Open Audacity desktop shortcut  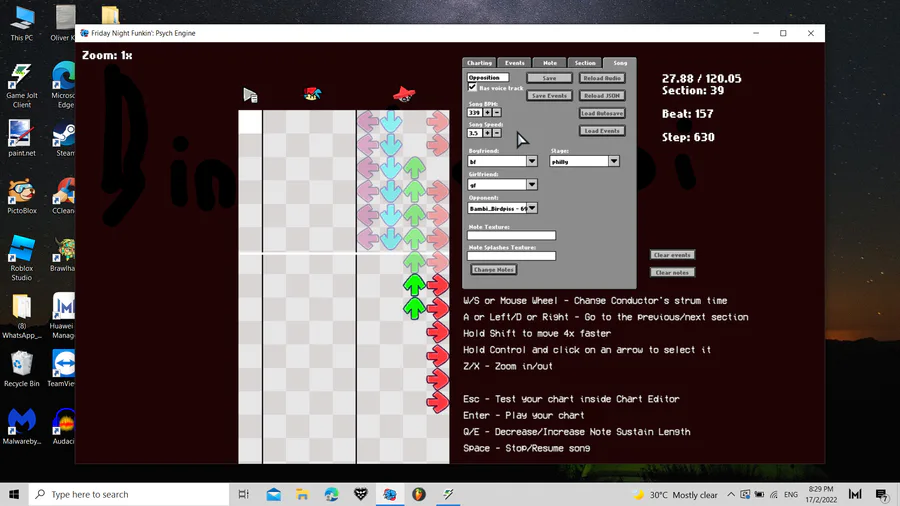[x=64, y=426]
